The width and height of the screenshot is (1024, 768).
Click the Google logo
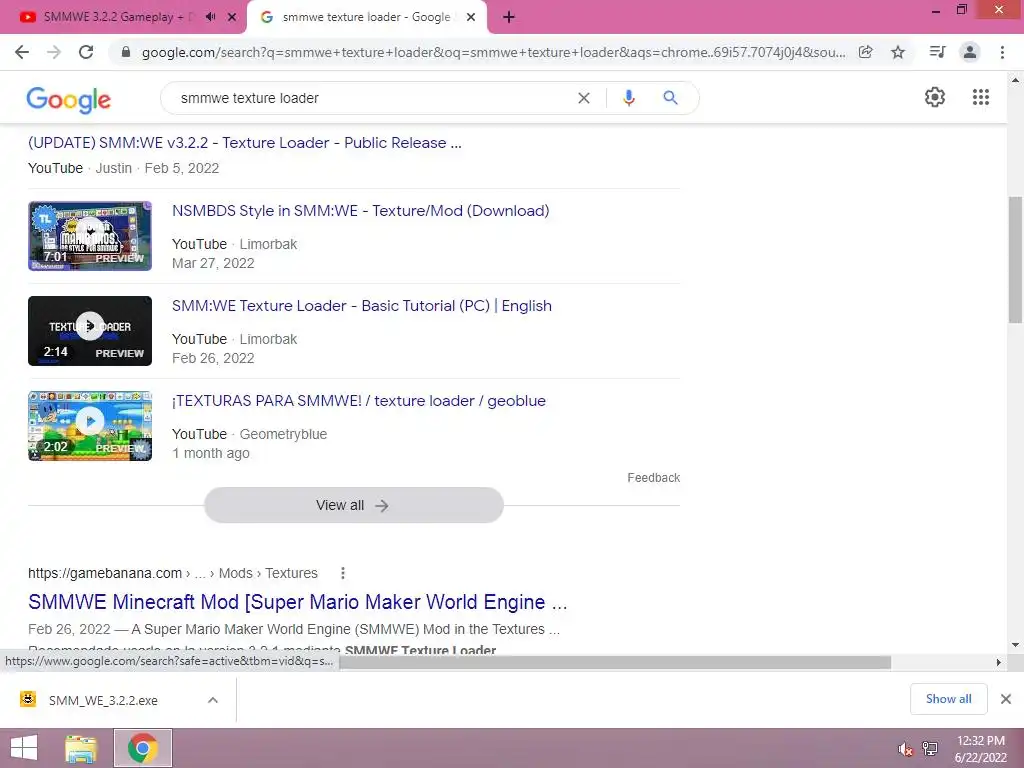[69, 100]
